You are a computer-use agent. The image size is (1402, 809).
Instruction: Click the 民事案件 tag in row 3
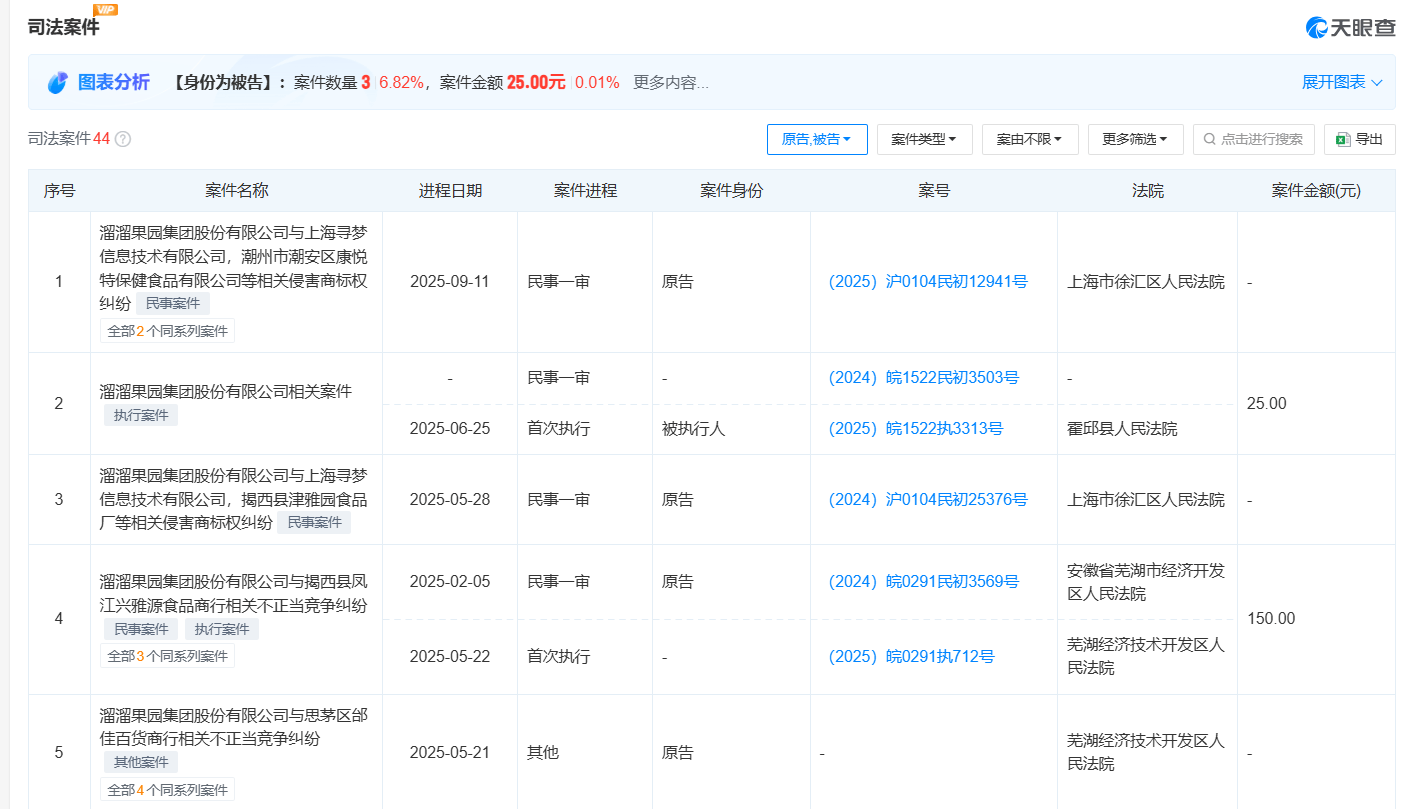click(x=314, y=523)
